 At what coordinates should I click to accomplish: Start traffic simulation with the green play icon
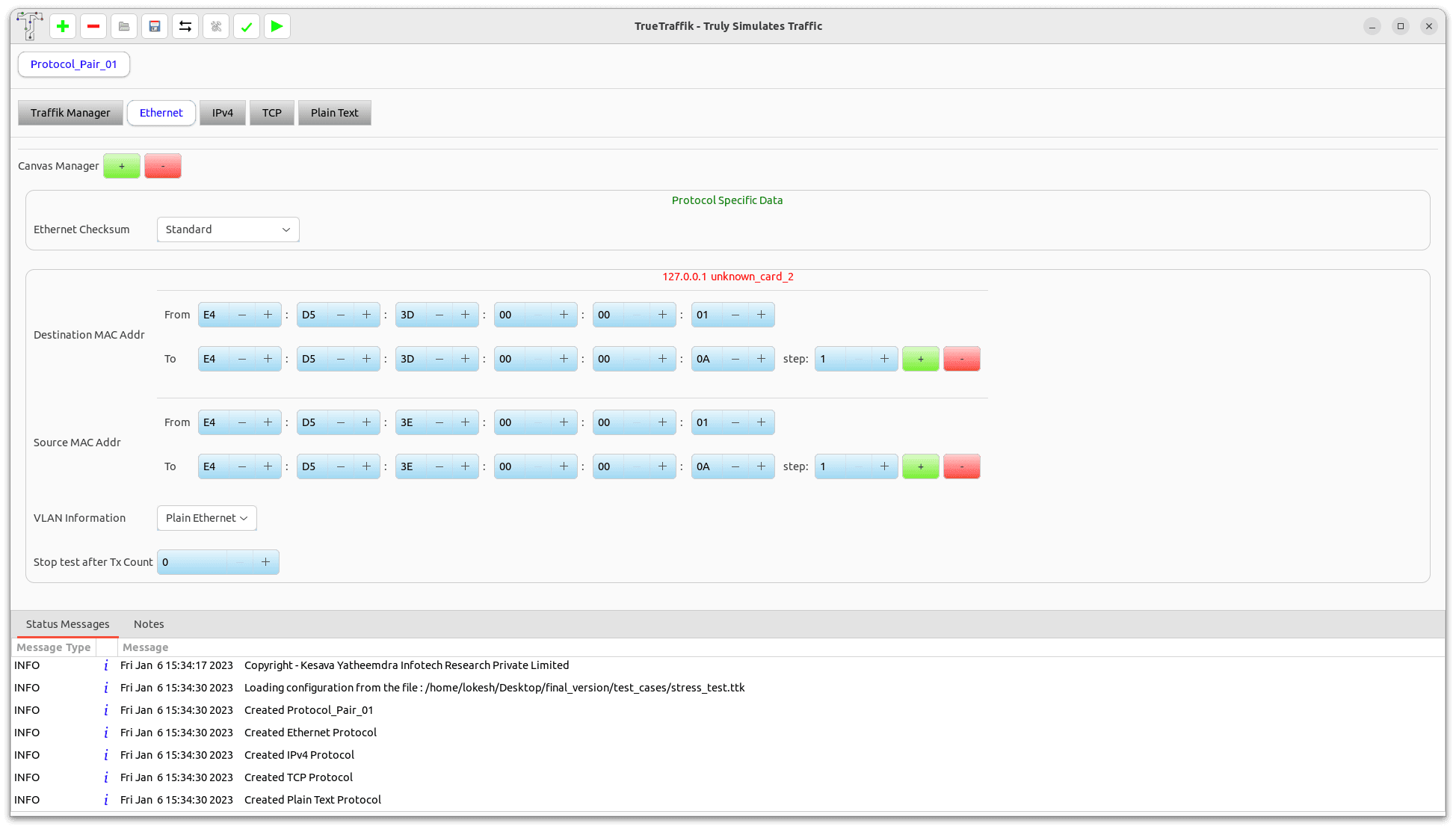point(277,26)
